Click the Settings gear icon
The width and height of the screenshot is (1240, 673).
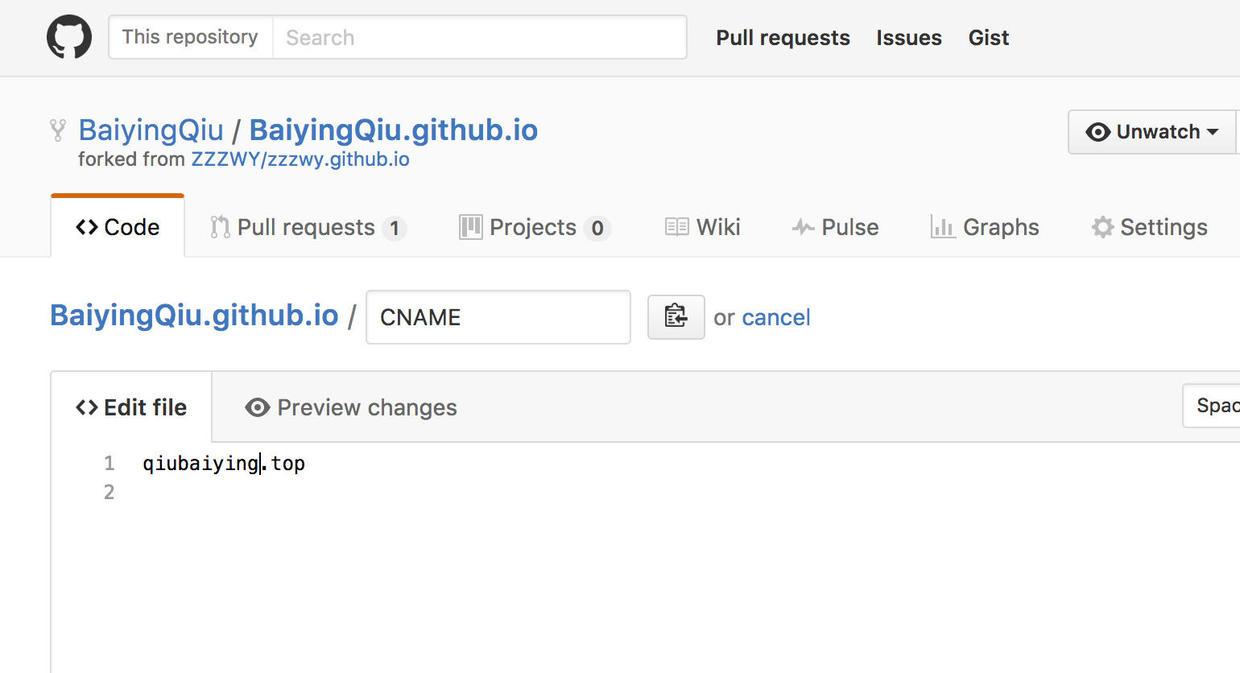pos(1102,227)
